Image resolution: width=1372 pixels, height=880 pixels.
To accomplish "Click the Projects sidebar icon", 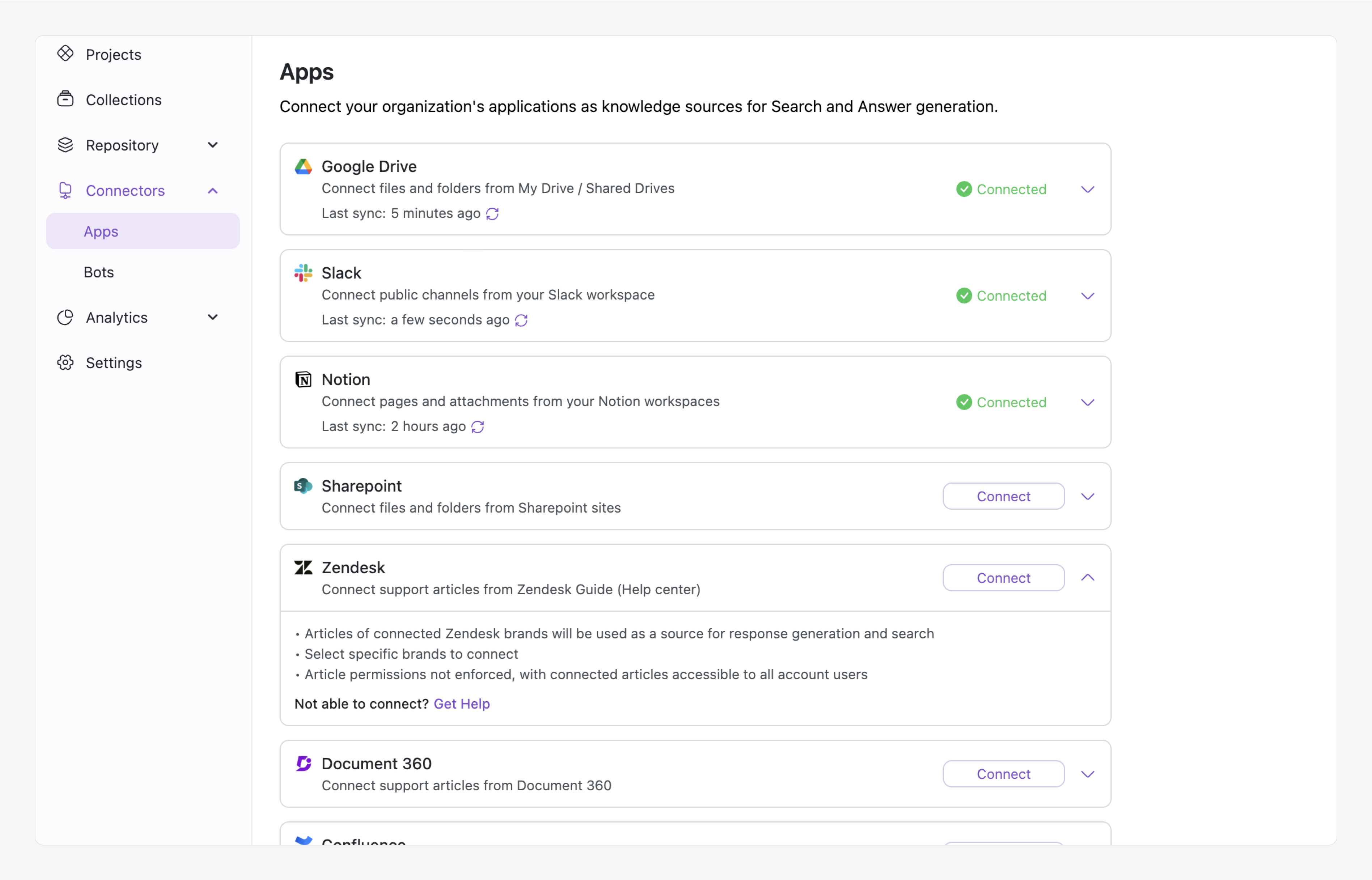I will click(x=65, y=54).
